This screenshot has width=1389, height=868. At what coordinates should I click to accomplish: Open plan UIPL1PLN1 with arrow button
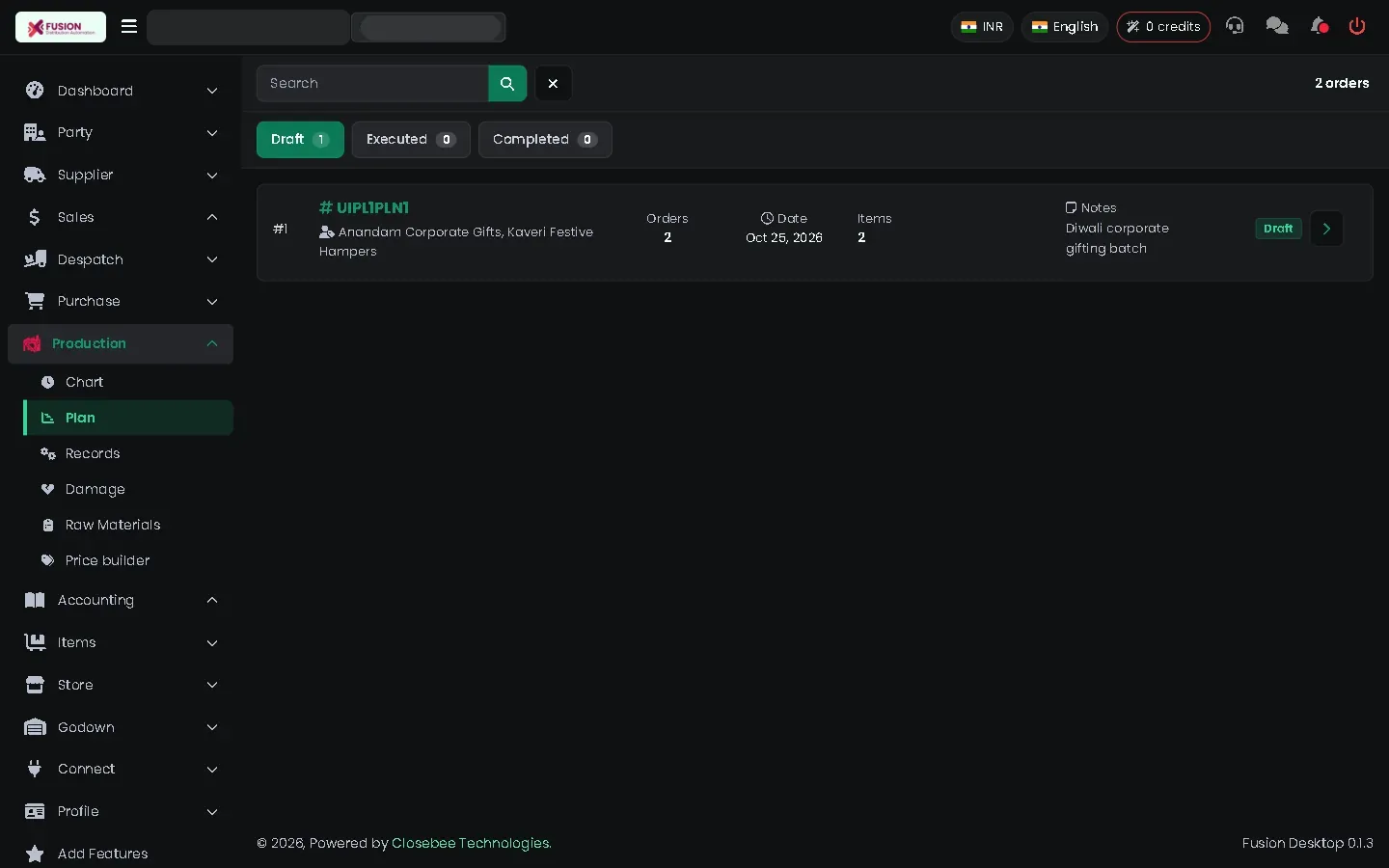click(x=1326, y=229)
